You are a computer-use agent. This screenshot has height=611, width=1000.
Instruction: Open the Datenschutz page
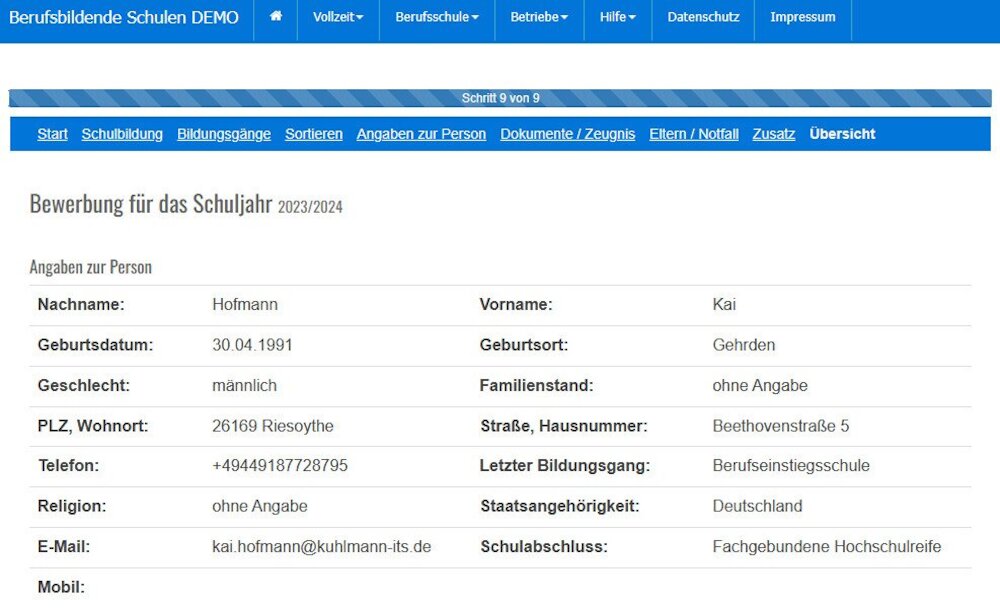click(703, 17)
